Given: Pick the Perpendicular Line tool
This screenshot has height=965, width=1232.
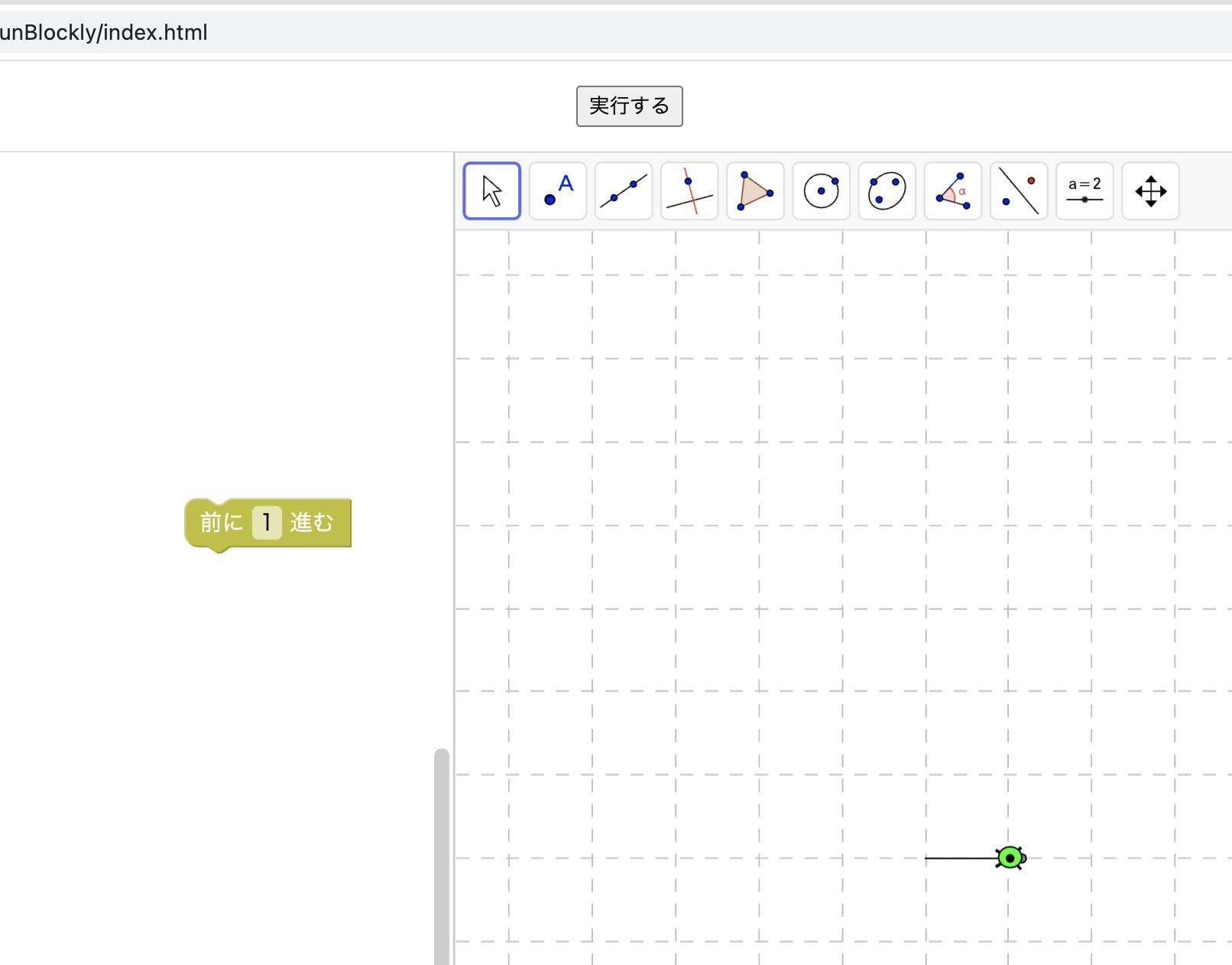Looking at the screenshot, I should coord(689,191).
